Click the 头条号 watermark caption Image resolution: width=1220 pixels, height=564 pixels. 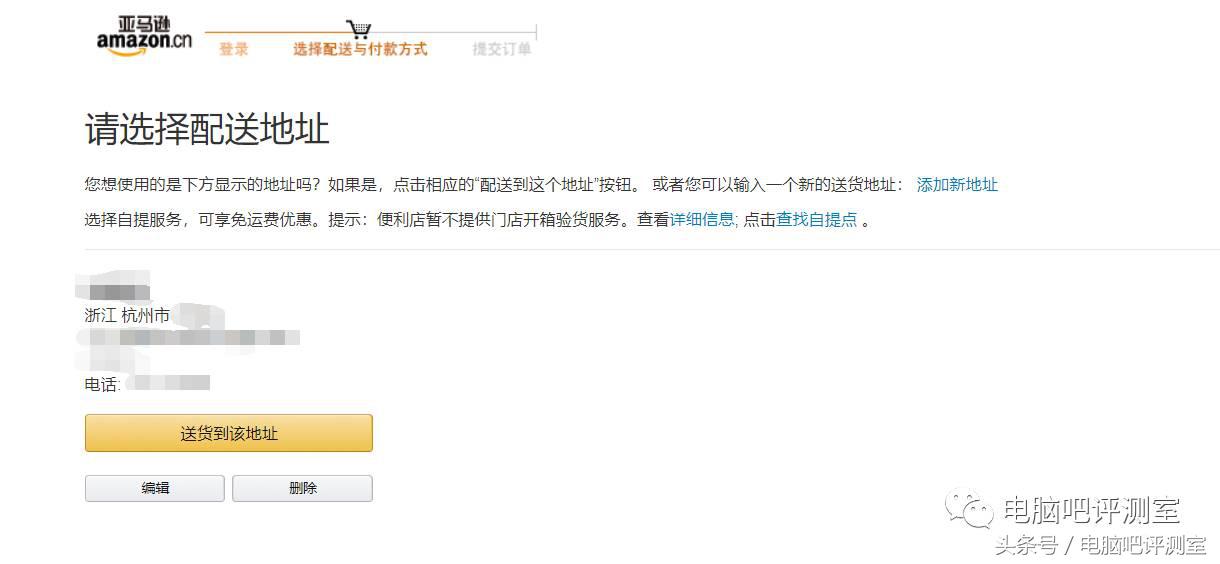click(x=1024, y=546)
